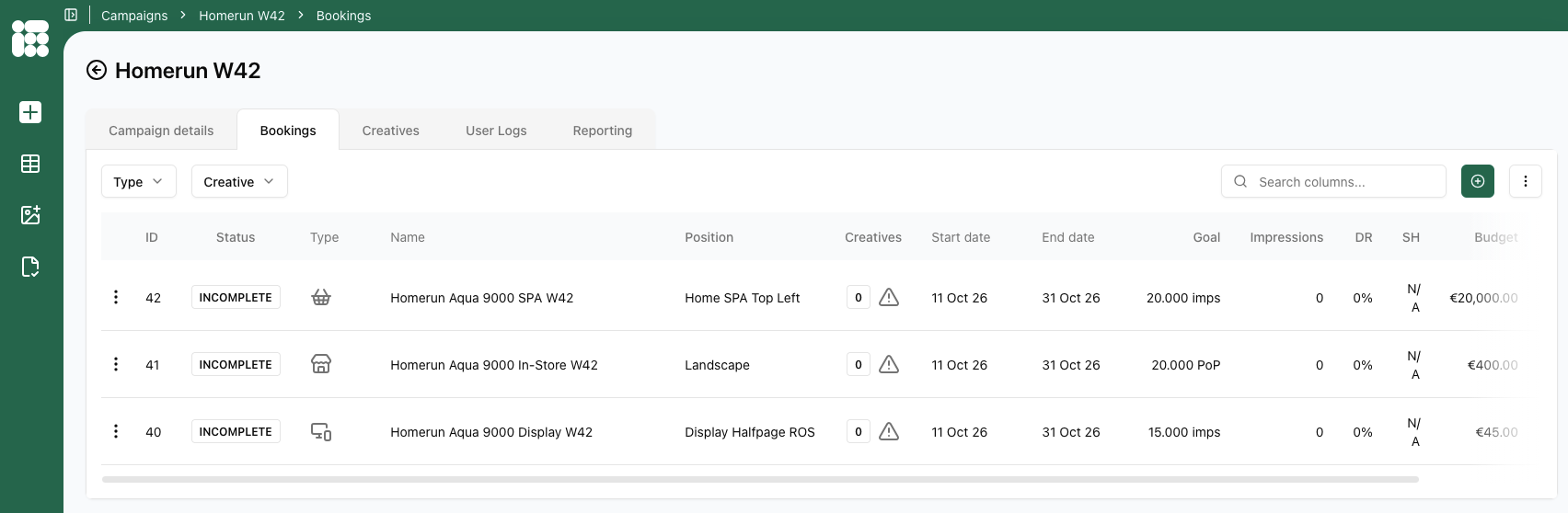Image resolution: width=1568 pixels, height=513 pixels.
Task: Click the SH column header
Action: 1411,237
